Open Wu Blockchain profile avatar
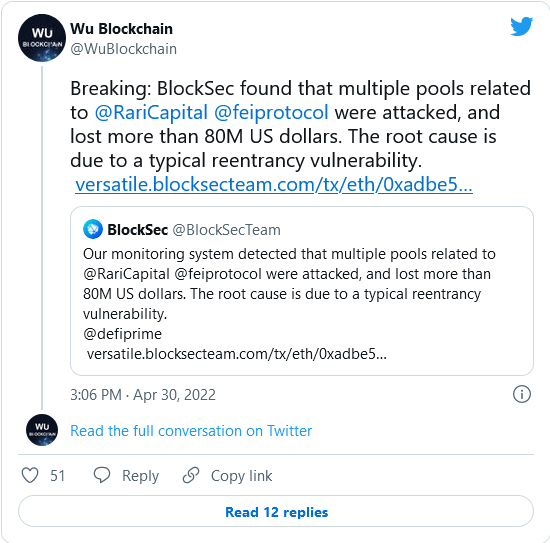Image resolution: width=550 pixels, height=543 pixels. coord(42,38)
